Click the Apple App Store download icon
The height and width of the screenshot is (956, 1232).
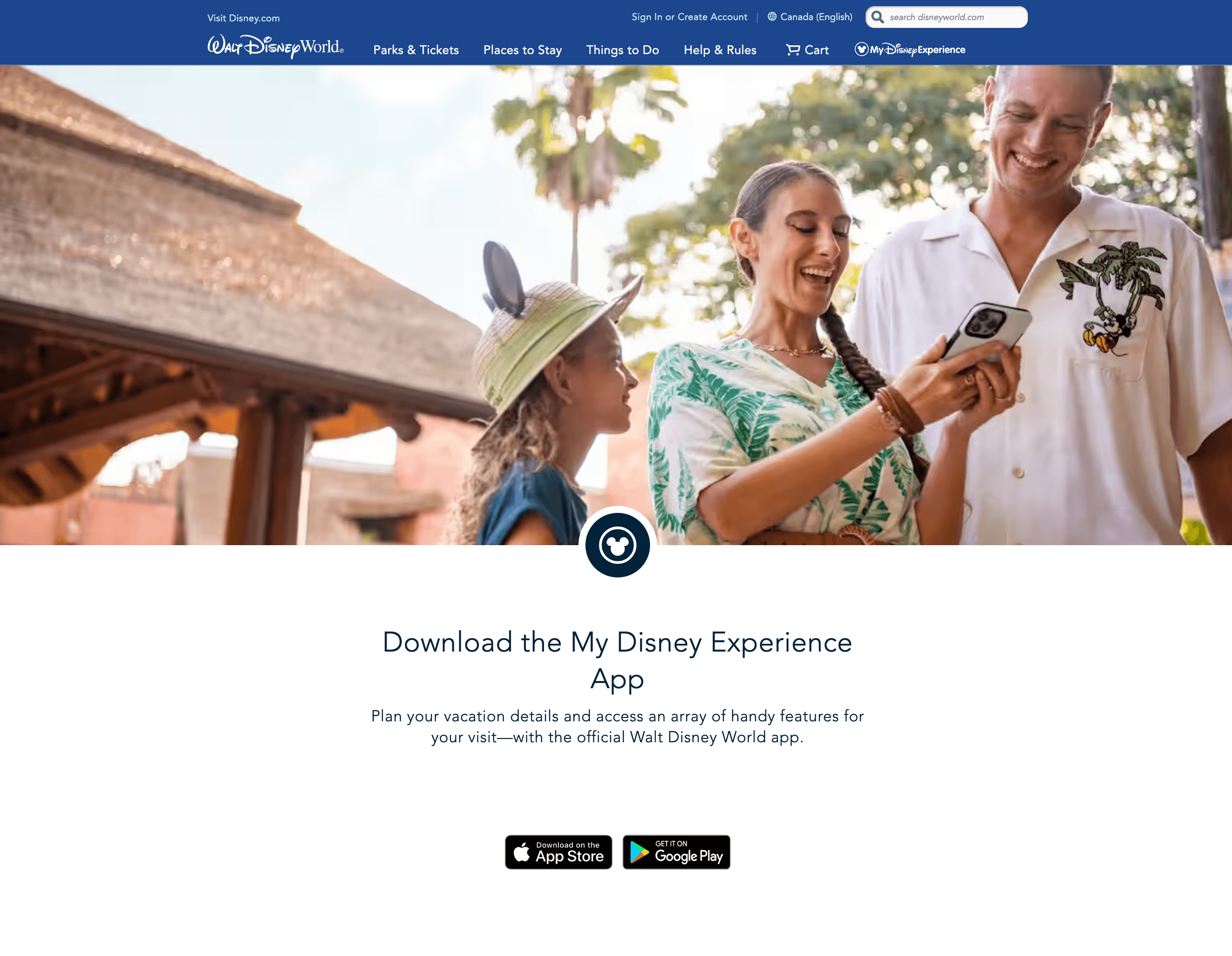coord(558,851)
